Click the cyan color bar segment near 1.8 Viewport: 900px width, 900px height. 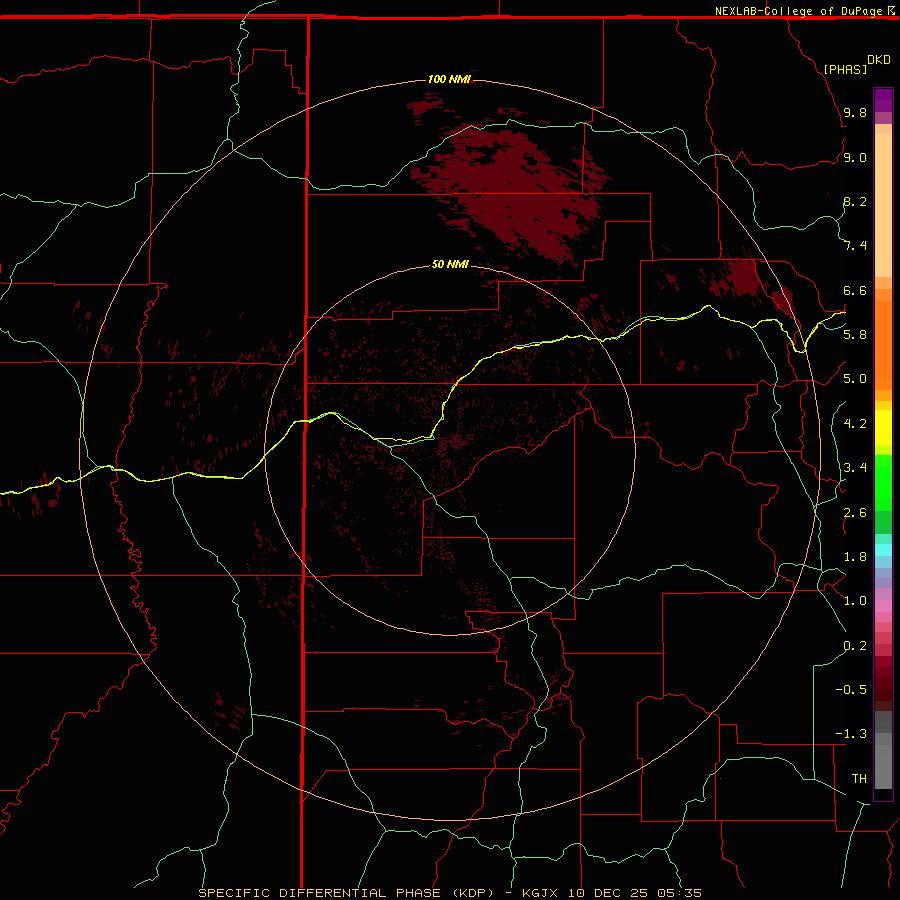(883, 550)
